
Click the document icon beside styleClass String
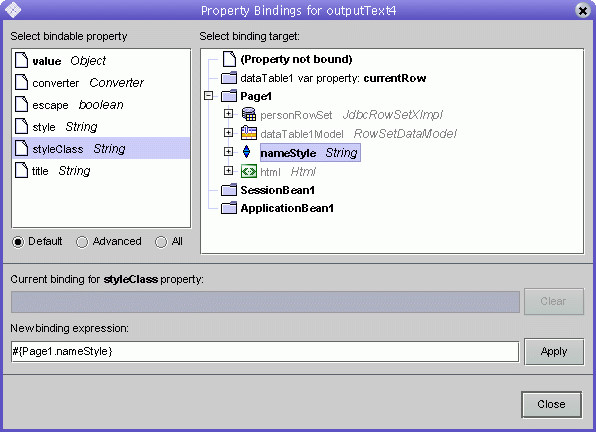tap(21, 148)
